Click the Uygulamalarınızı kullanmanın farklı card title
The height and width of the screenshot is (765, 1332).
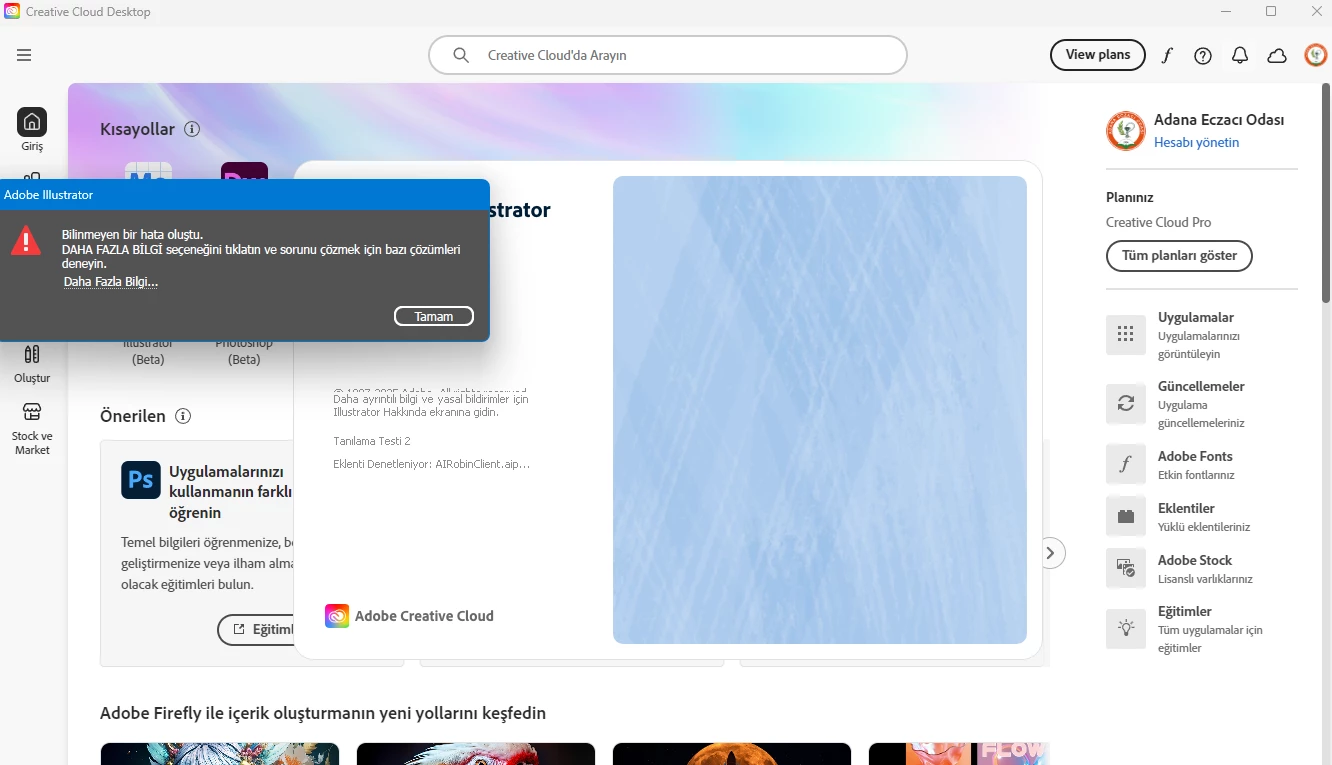coord(230,492)
